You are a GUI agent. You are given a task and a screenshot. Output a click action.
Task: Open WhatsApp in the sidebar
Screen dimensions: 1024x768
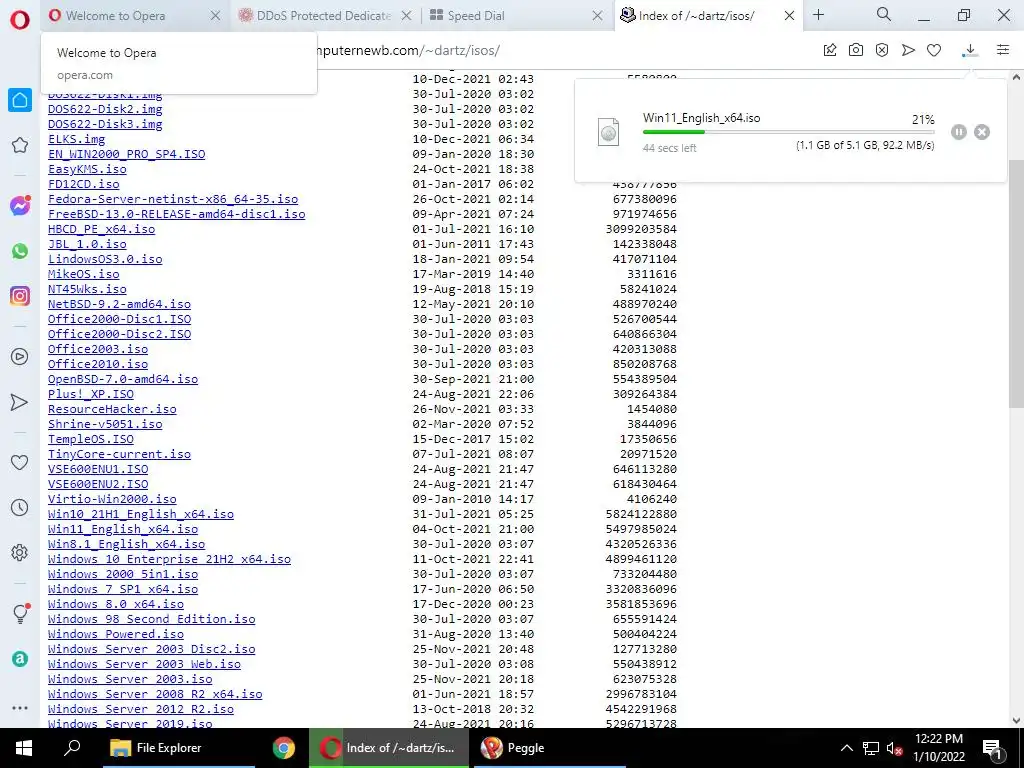click(20, 251)
